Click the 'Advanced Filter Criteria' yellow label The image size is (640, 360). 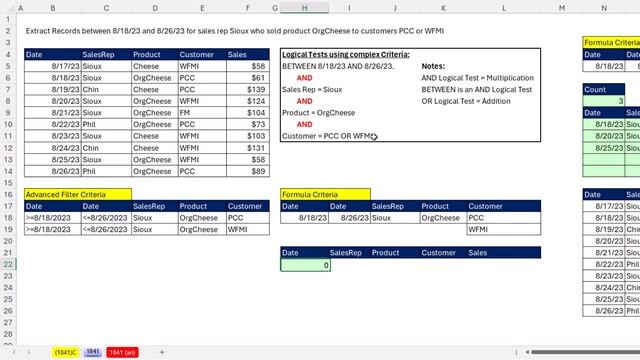pyautogui.click(x=78, y=195)
